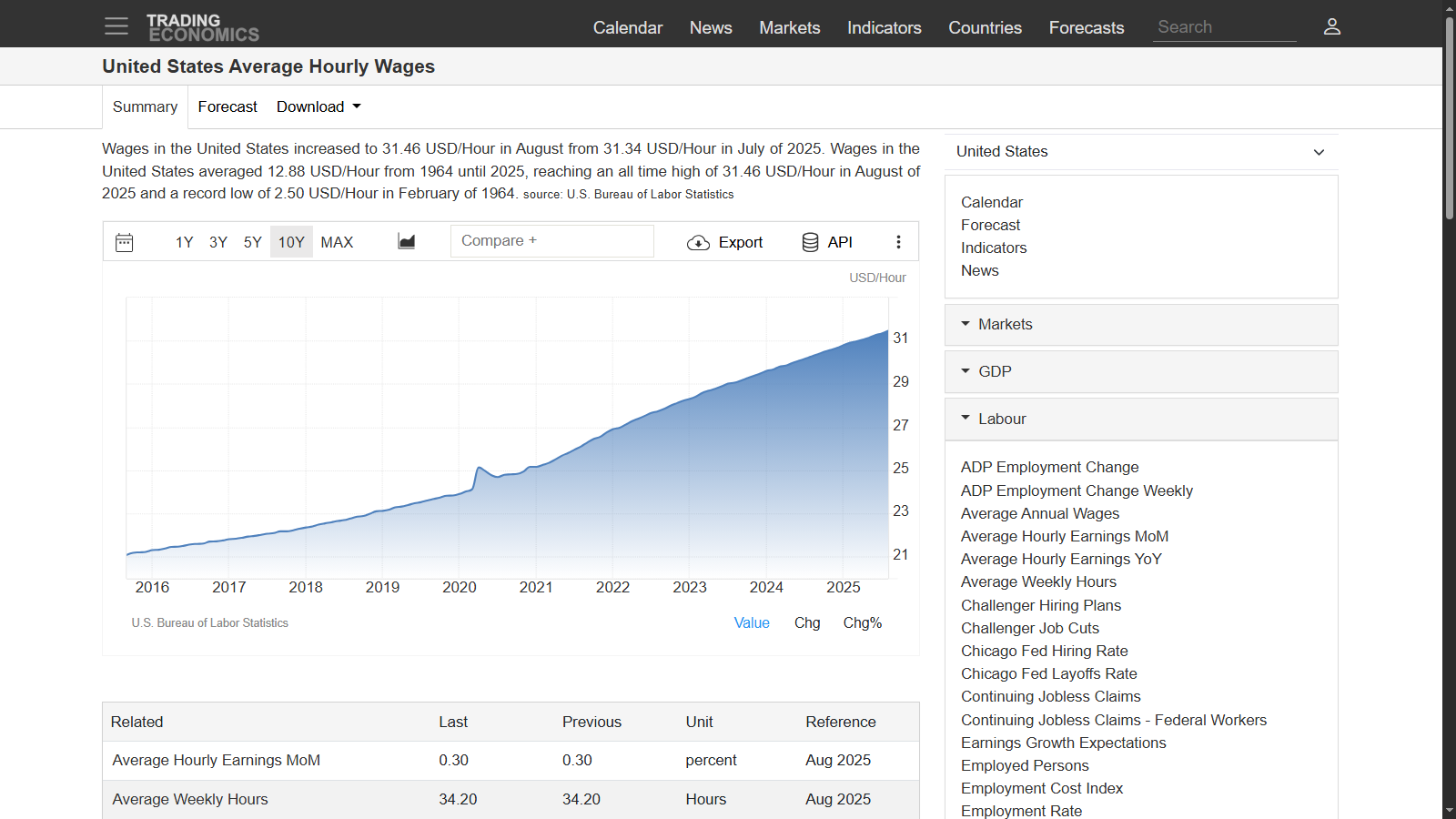Click the Last column header

pos(453,722)
